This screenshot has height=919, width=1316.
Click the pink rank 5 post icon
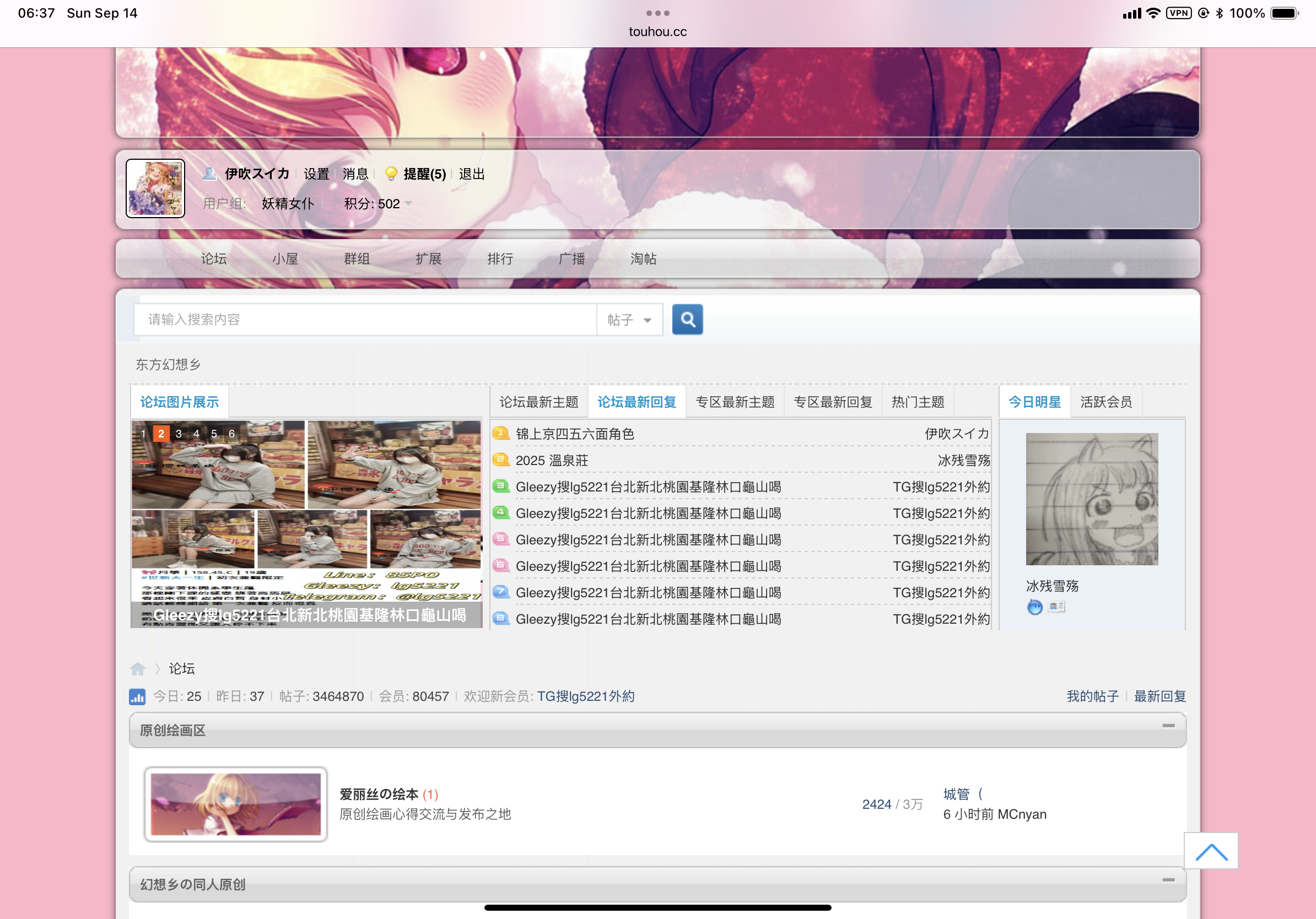click(501, 539)
